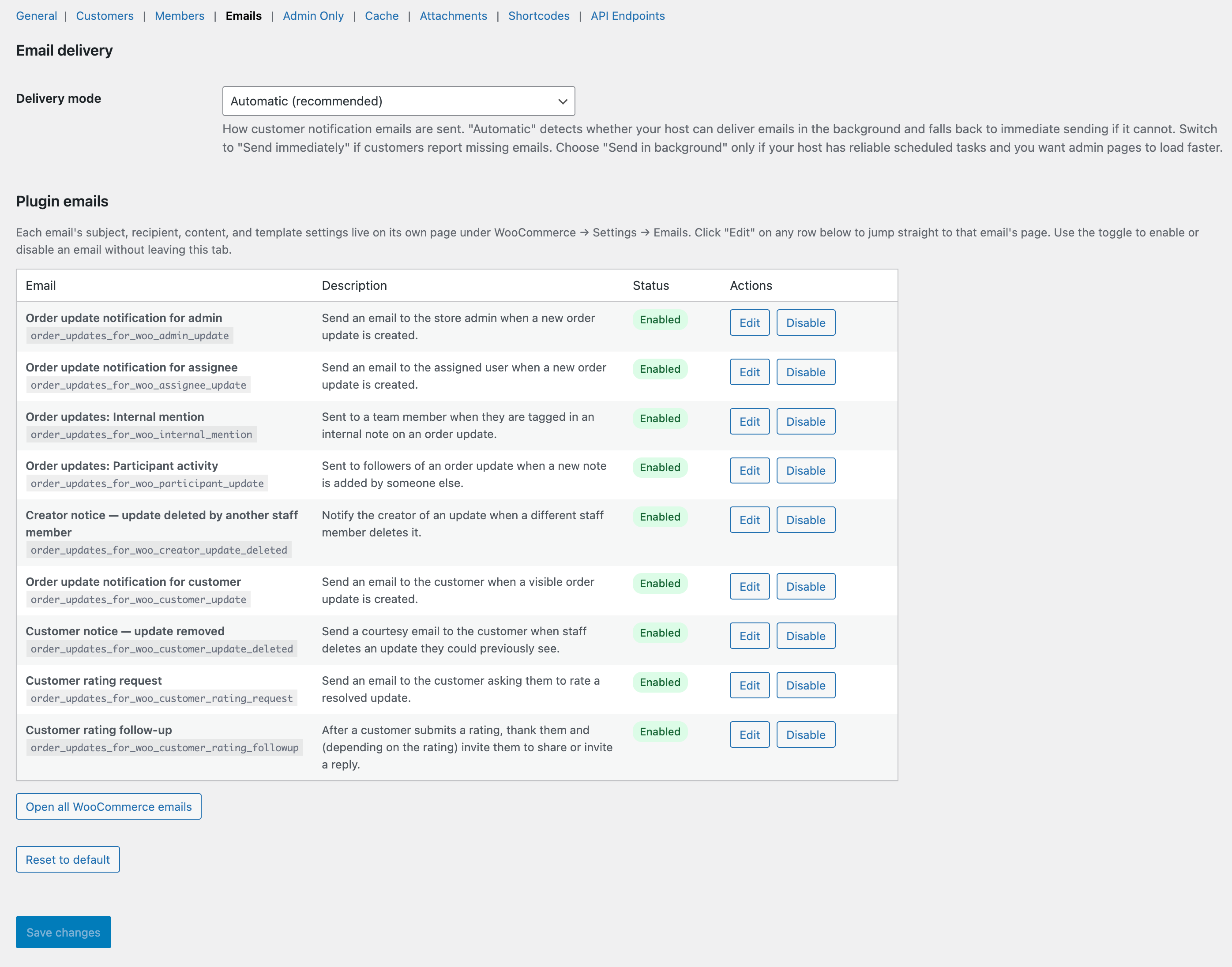Disable the Participant activity email

tap(806, 470)
